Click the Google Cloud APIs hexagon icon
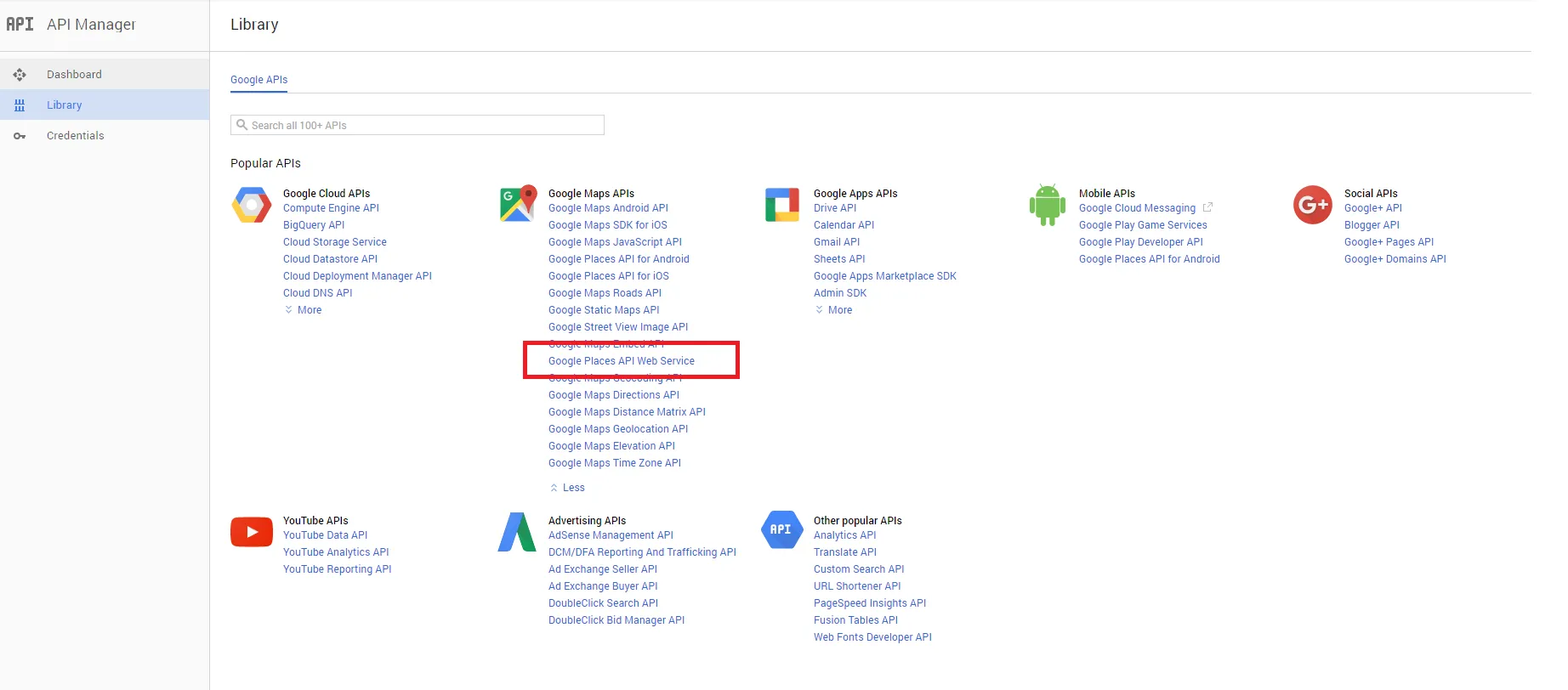Image resolution: width=1568 pixels, height=690 pixels. pyautogui.click(x=252, y=205)
